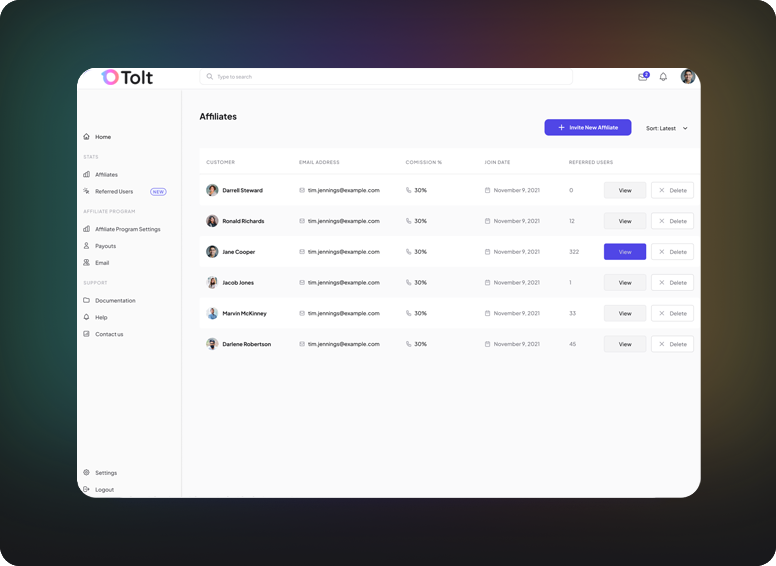This screenshot has height=566, width=776.
Task: Click the calendar icon in Jacob Jones' row
Action: [x=487, y=283]
